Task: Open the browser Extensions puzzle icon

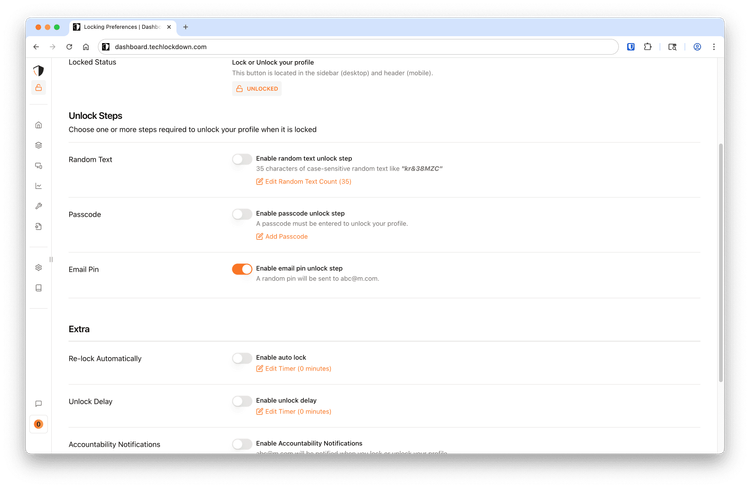Action: click(x=648, y=46)
